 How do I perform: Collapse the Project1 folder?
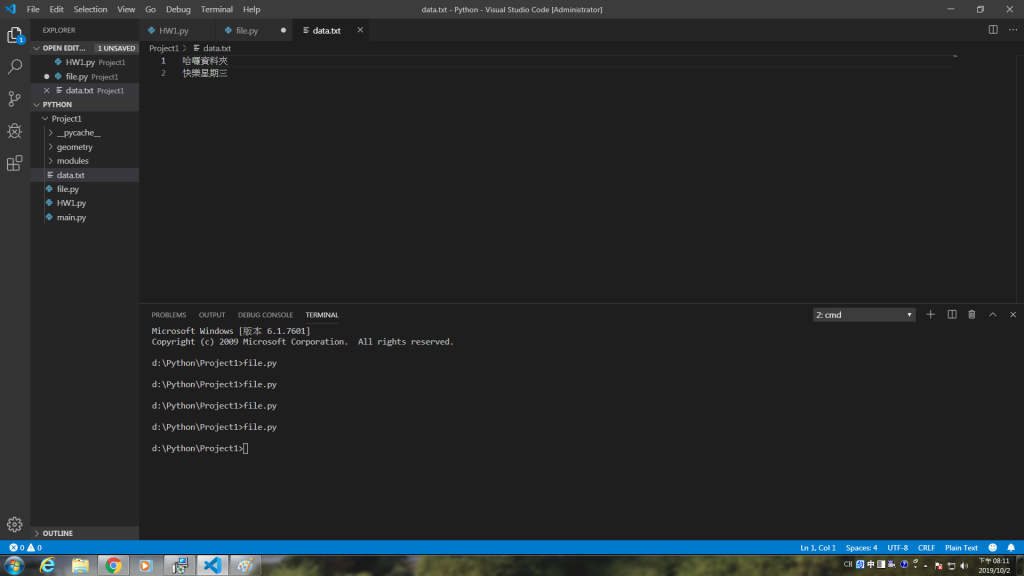(x=45, y=119)
